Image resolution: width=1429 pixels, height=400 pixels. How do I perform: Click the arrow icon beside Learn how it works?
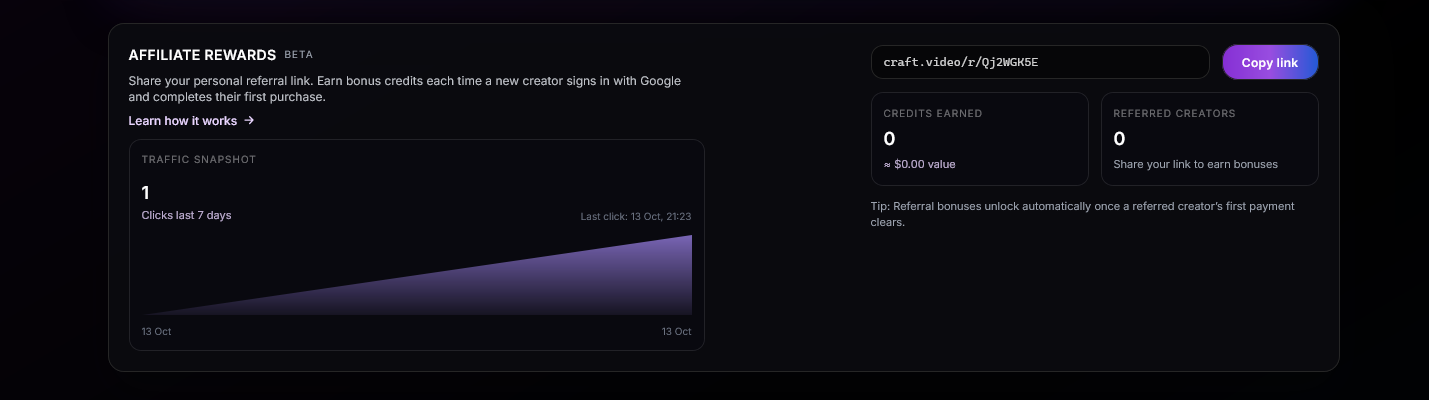(x=249, y=120)
